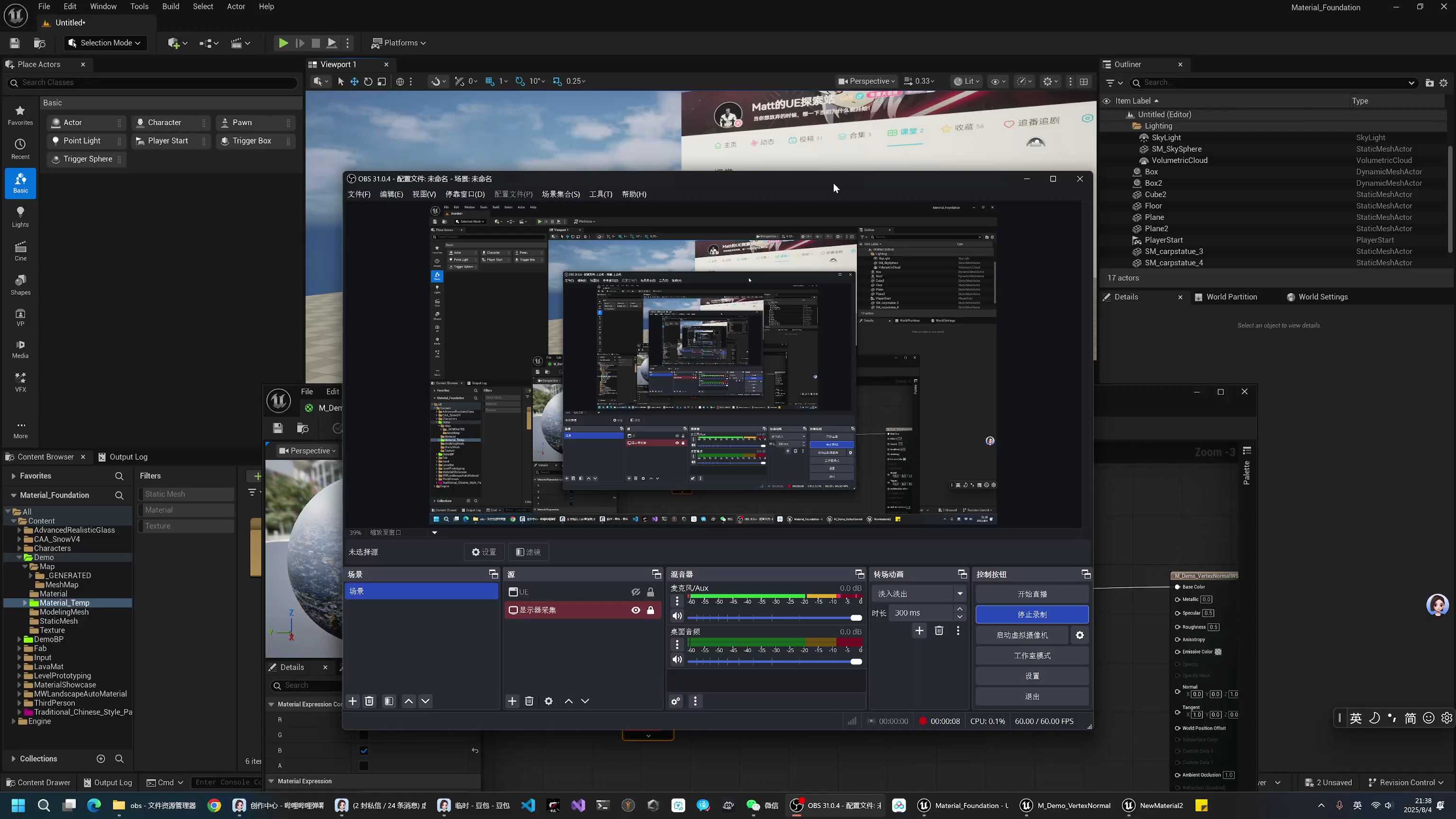Choose the translate gizmo tool in viewport
The image size is (1456, 819).
(x=355, y=82)
